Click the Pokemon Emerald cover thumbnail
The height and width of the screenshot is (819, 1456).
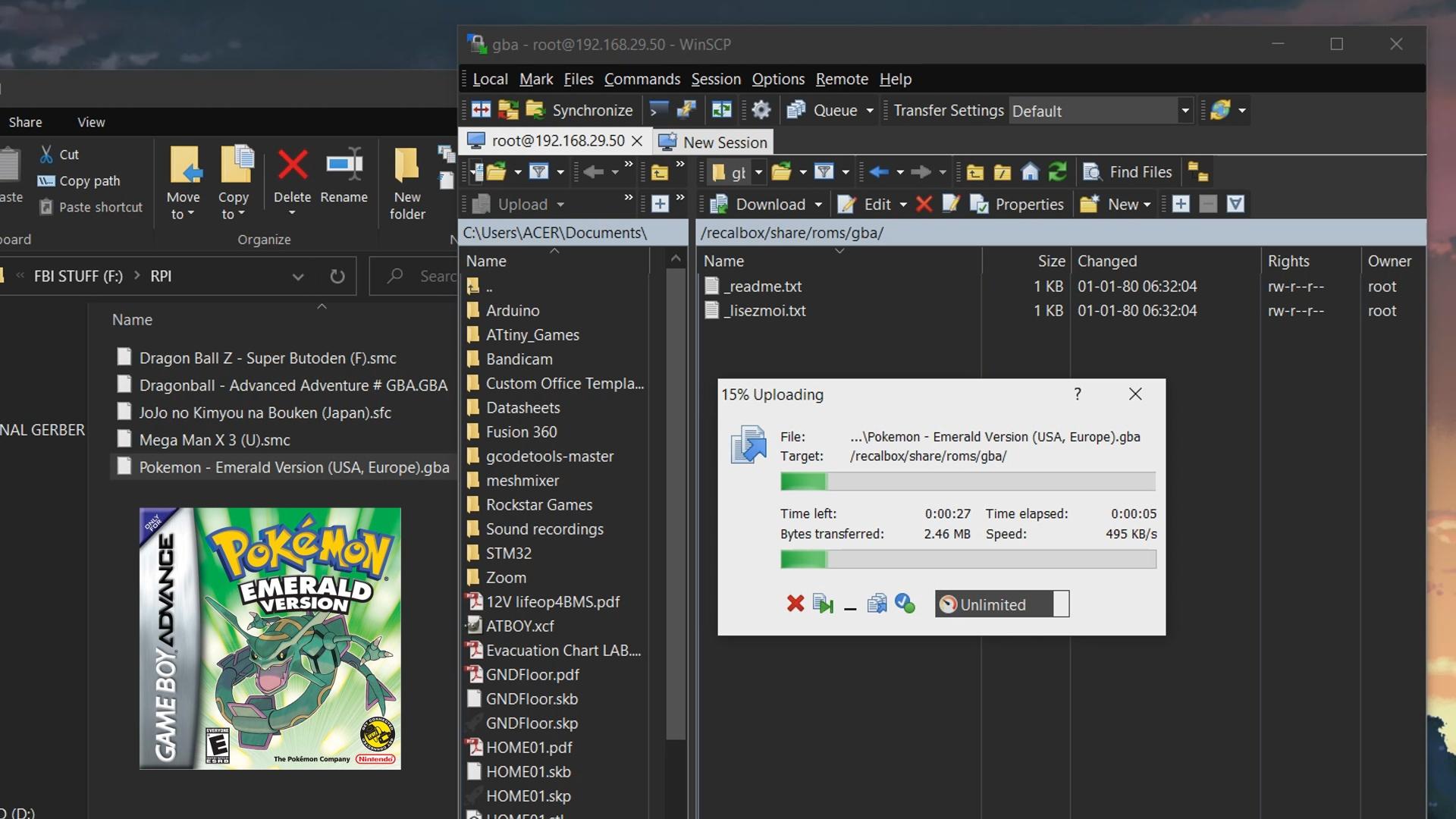(x=270, y=639)
